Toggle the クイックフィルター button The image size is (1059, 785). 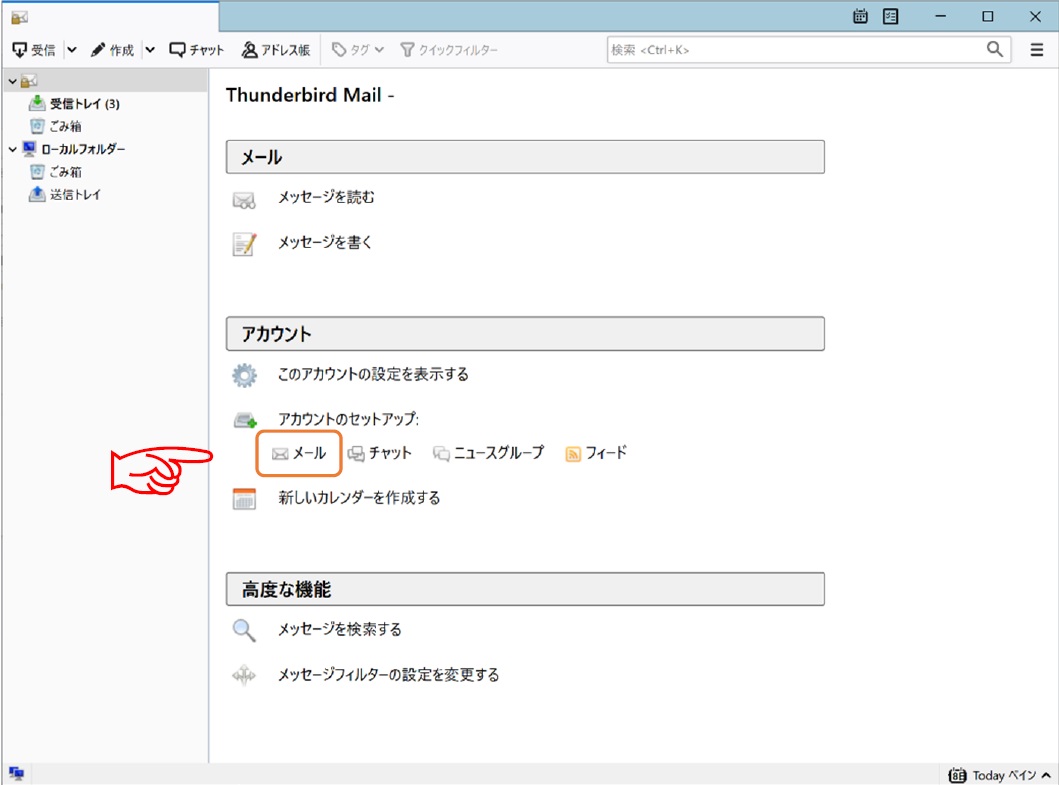point(449,50)
